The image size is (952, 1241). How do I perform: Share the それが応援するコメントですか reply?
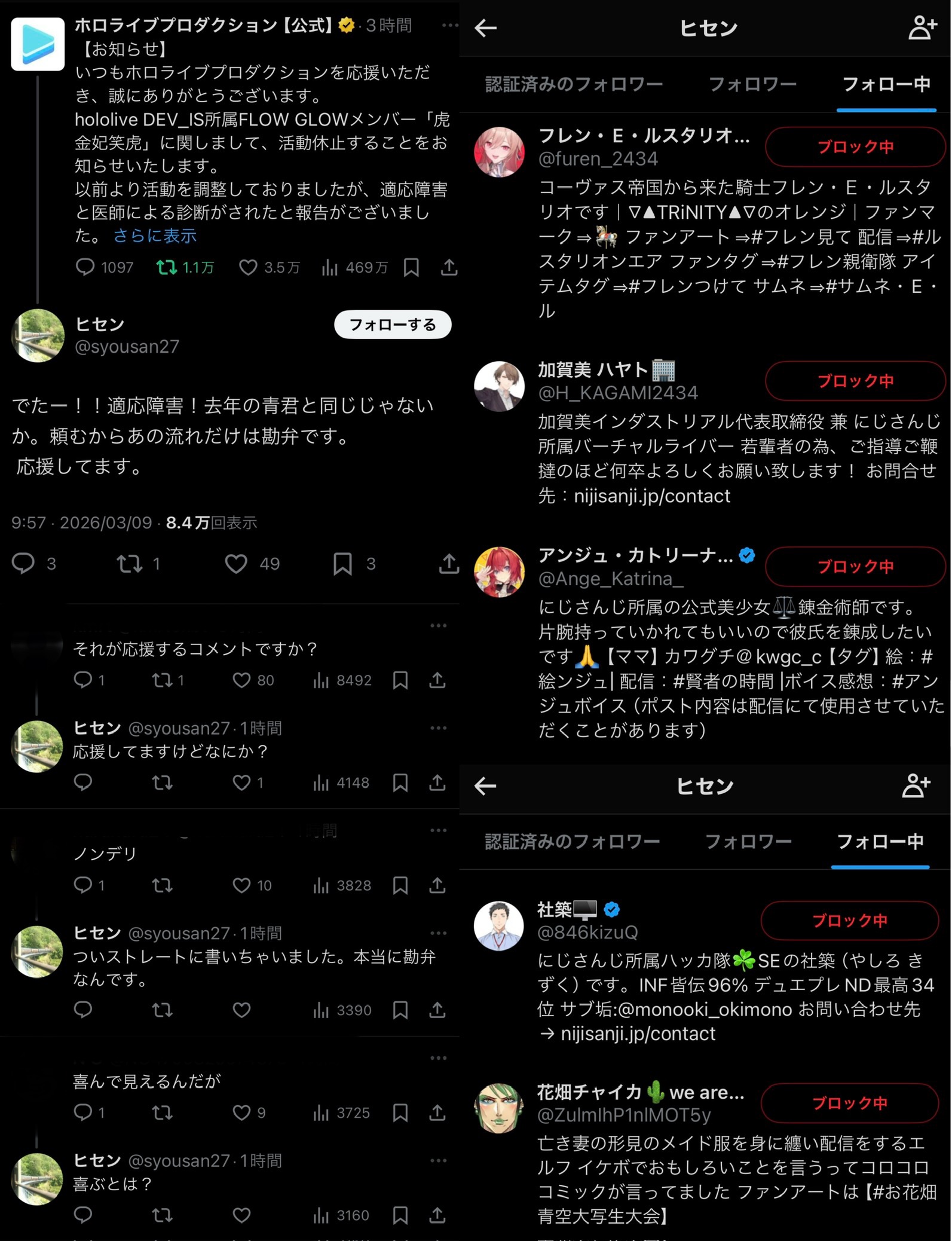tap(437, 680)
